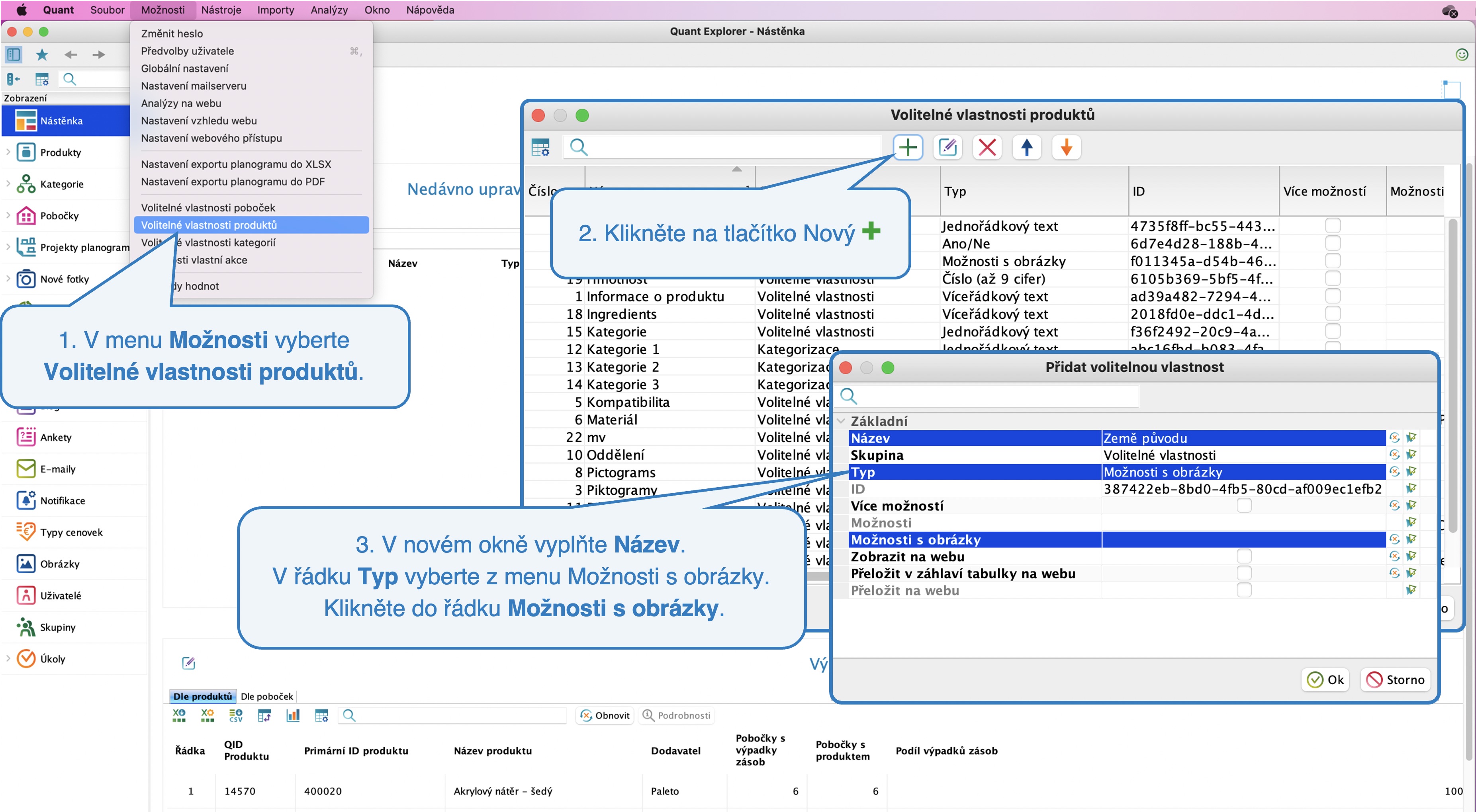The width and height of the screenshot is (1476, 812).
Task: Click the red delete X icon
Action: click(x=987, y=148)
